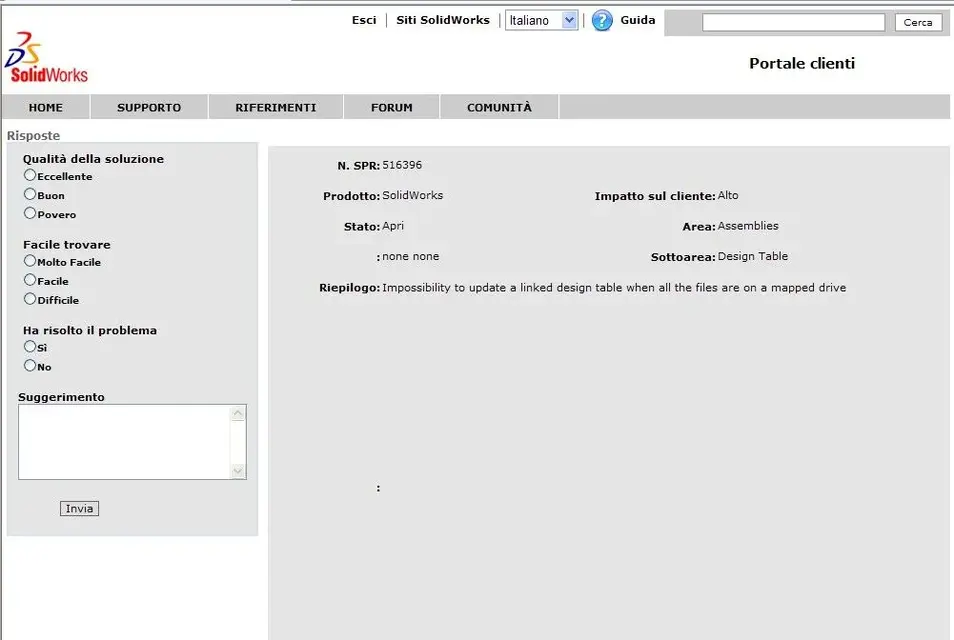954x640 pixels.
Task: Click the Cerca search button
Action: pyautogui.click(x=918, y=23)
